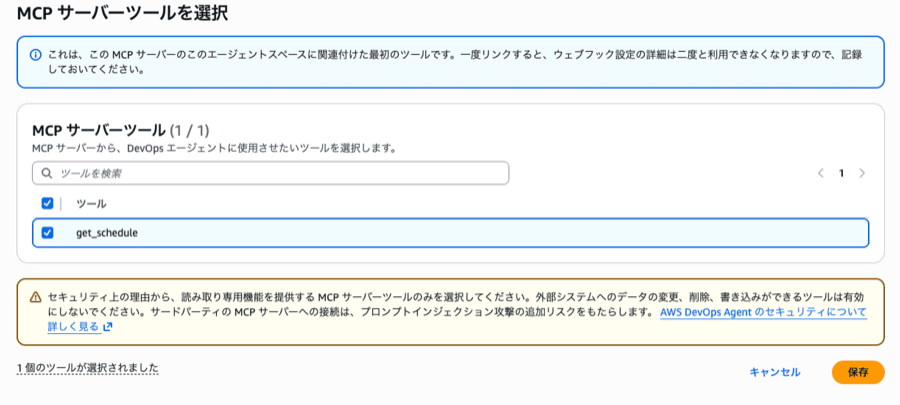Click the warning triangle icon in the security notice
The height and width of the screenshot is (405, 900).
click(x=36, y=297)
